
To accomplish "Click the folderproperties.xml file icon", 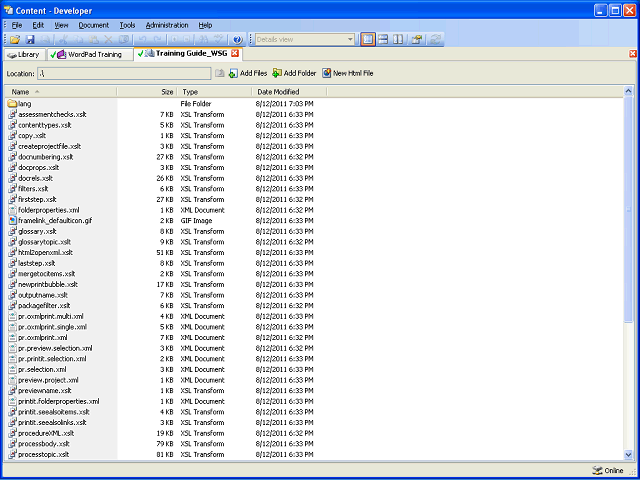I will pyautogui.click(x=12, y=210).
